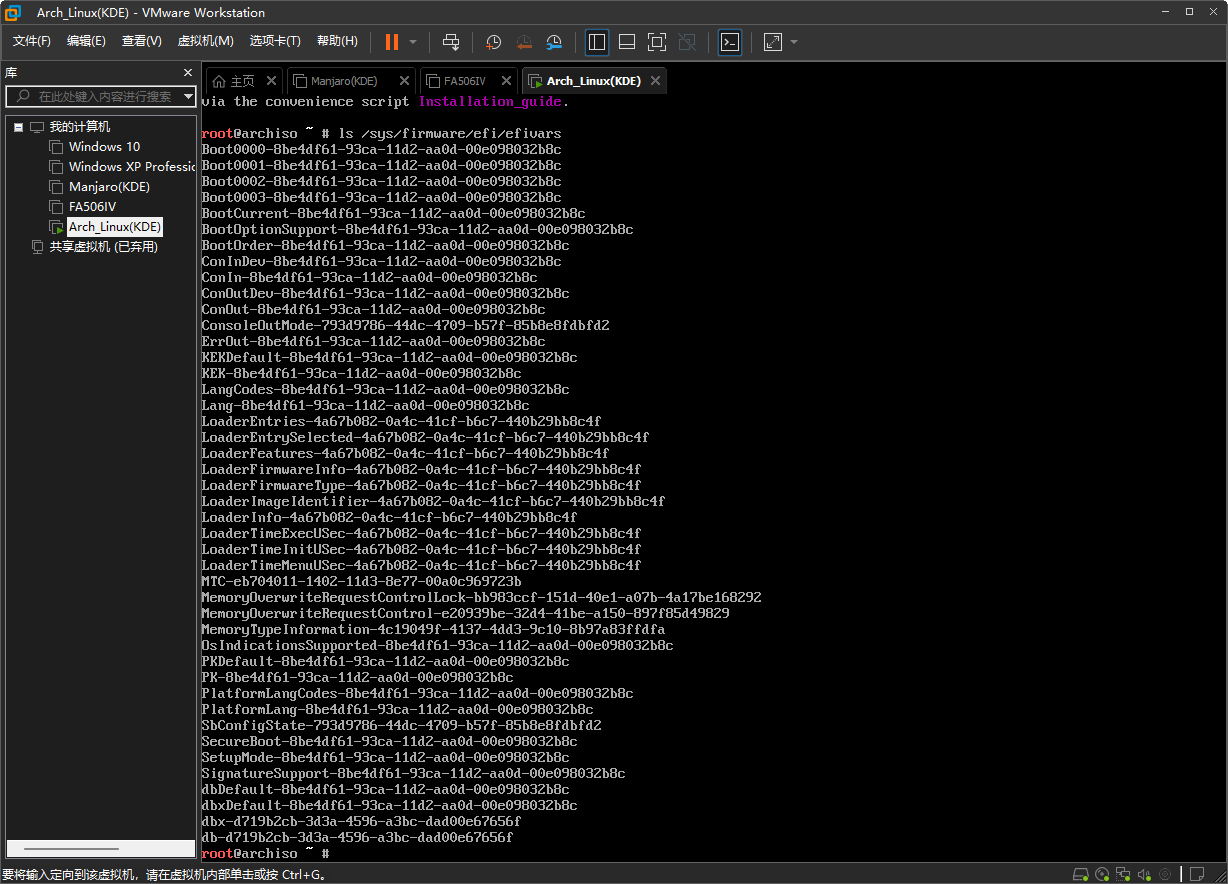Open the 虚拟机(M) menu
This screenshot has width=1228, height=884.
[205, 41]
